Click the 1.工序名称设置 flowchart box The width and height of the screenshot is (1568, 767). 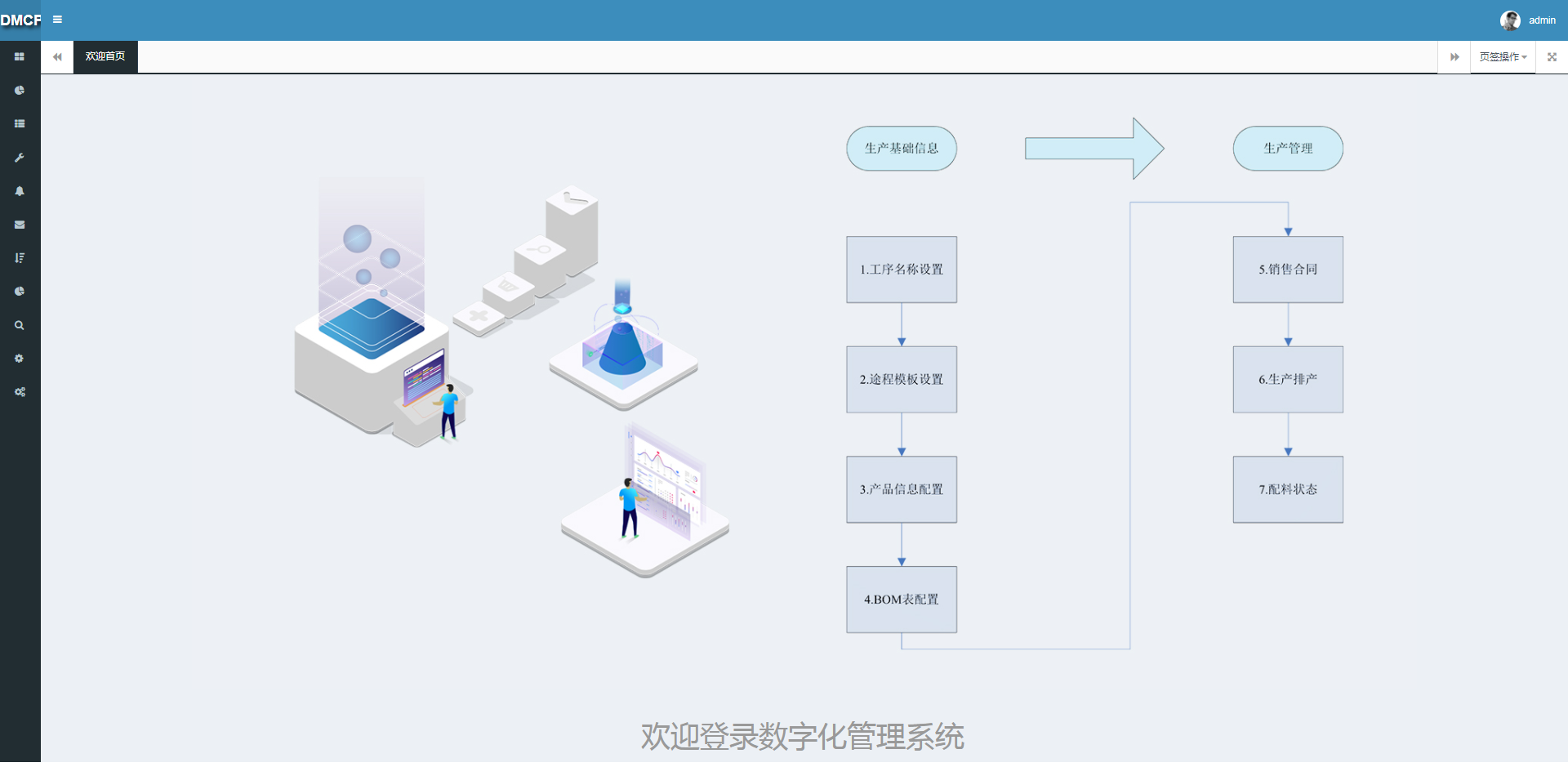pos(902,270)
